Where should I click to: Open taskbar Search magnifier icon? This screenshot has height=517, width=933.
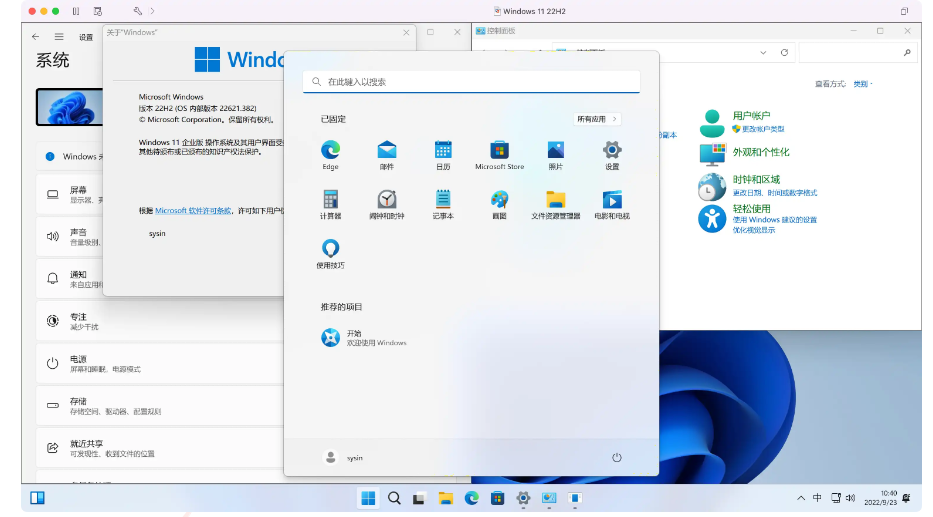click(394, 498)
